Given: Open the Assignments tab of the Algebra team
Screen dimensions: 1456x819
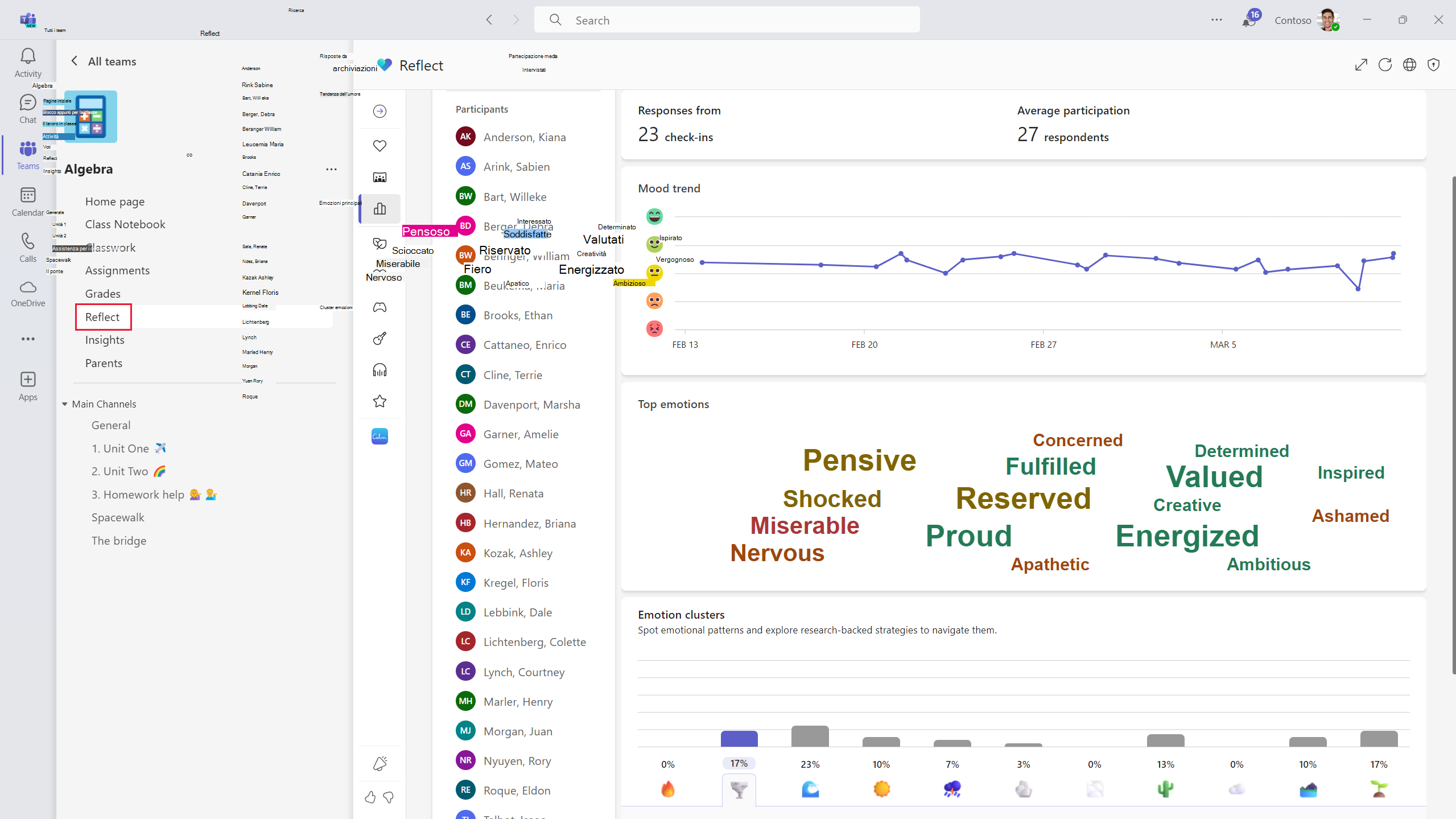Looking at the screenshot, I should (117, 270).
